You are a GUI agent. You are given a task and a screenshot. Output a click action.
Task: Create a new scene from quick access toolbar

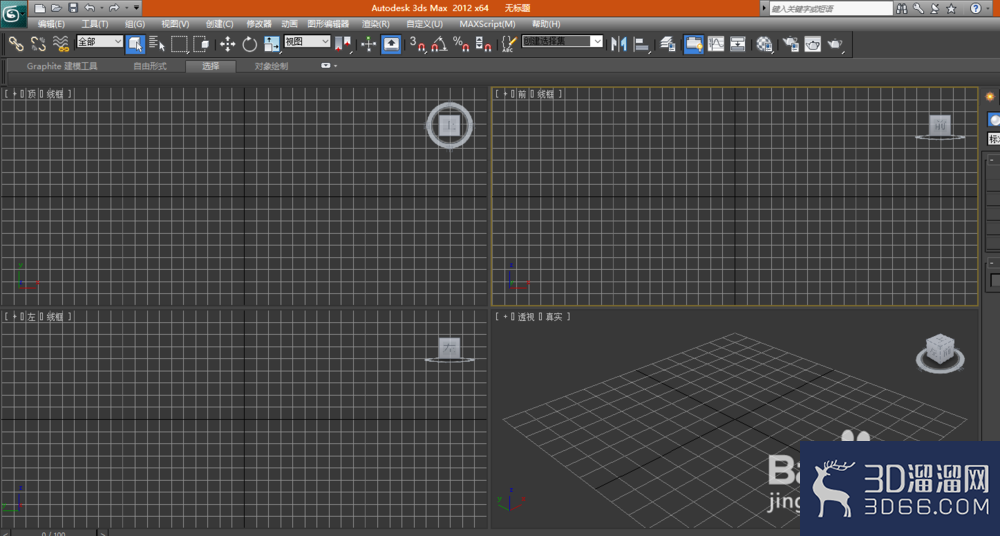(40, 8)
